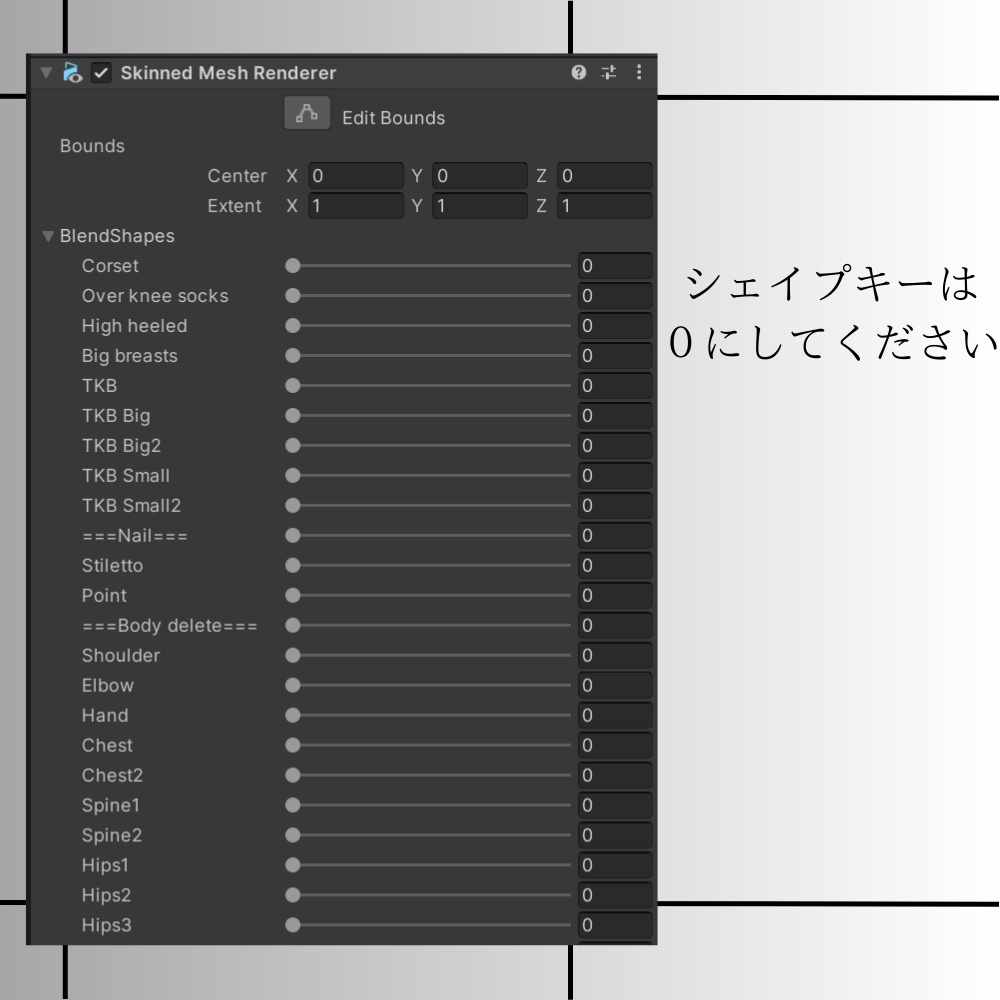The height and width of the screenshot is (1000, 1000).
Task: Click the Extent Y field
Action: 480,206
